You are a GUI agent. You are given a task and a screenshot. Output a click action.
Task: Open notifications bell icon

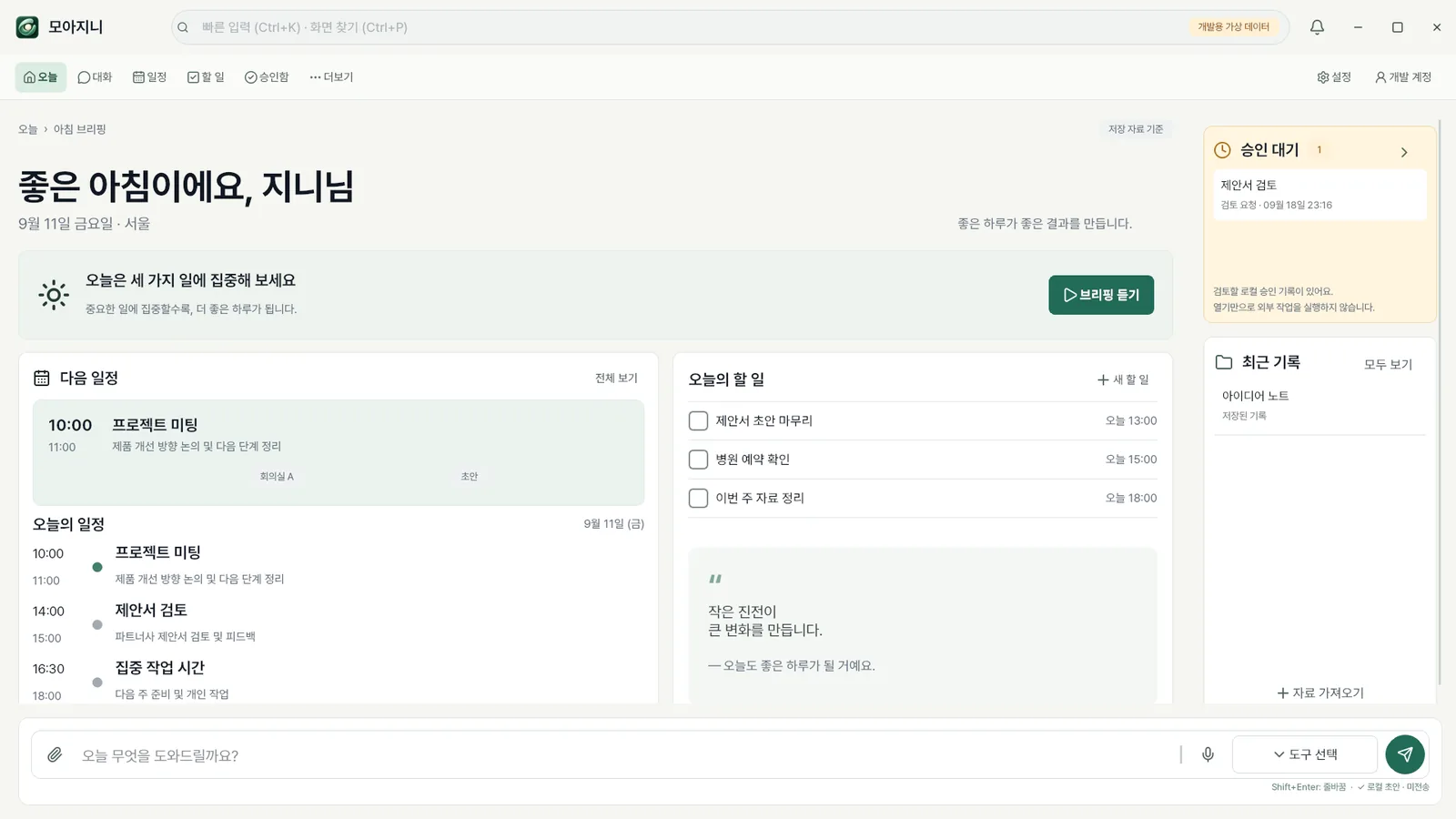(1317, 27)
